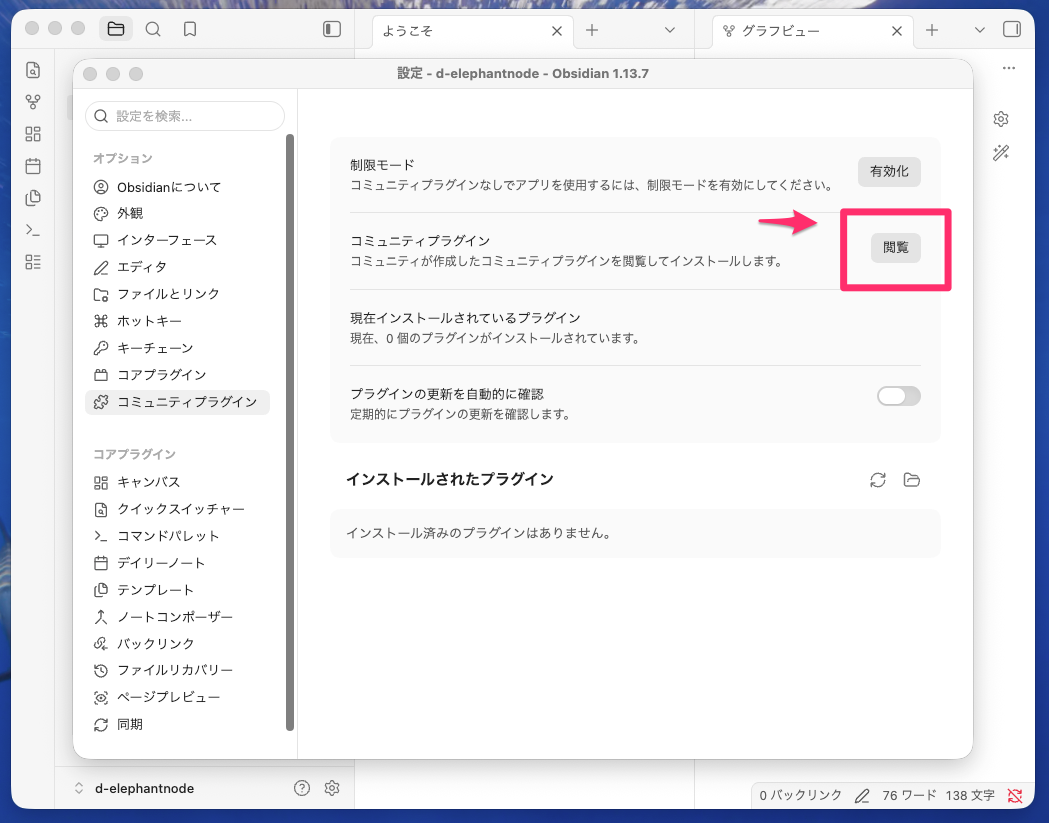1049x823 pixels.
Task: Switch to the グラフビュー tab
Action: point(813,31)
